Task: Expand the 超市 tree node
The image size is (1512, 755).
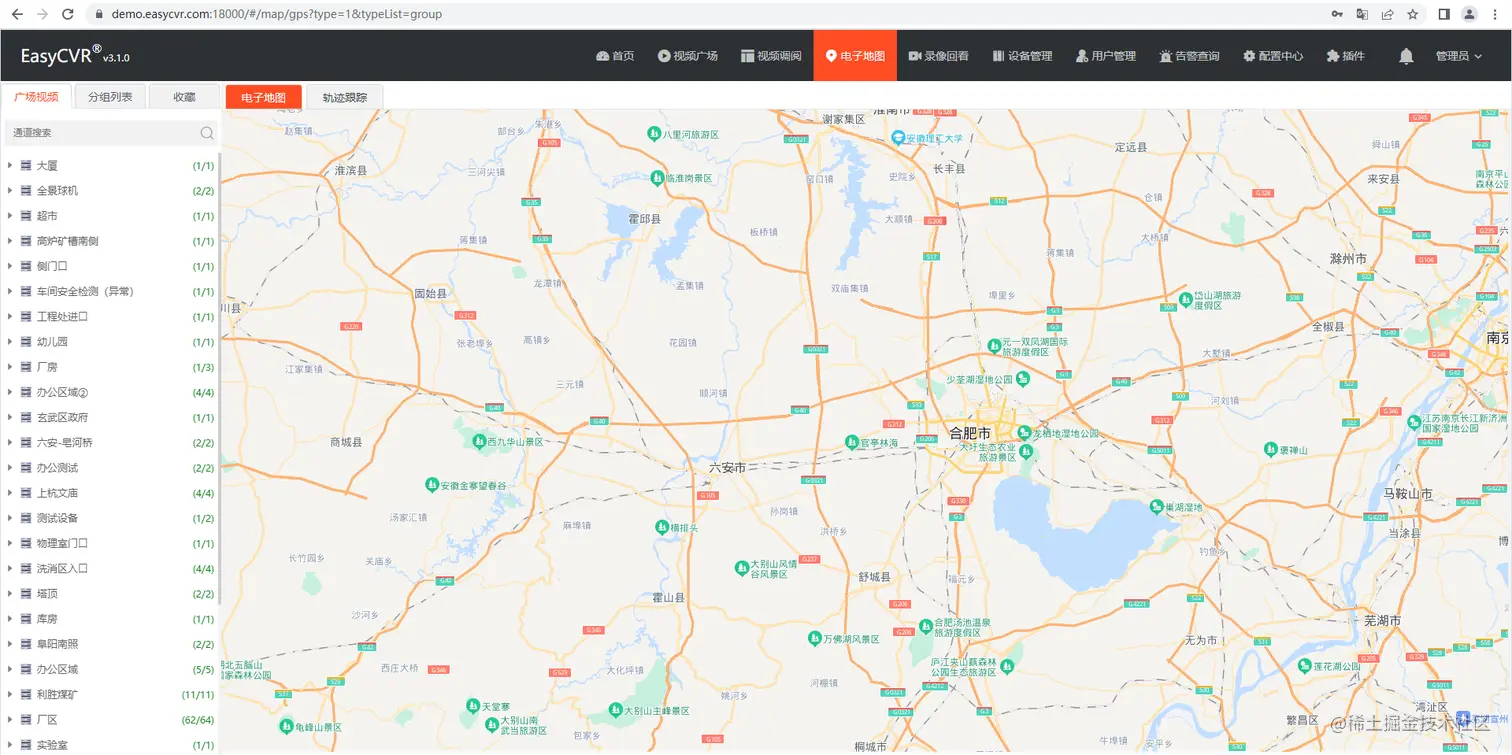Action: click(x=10, y=216)
